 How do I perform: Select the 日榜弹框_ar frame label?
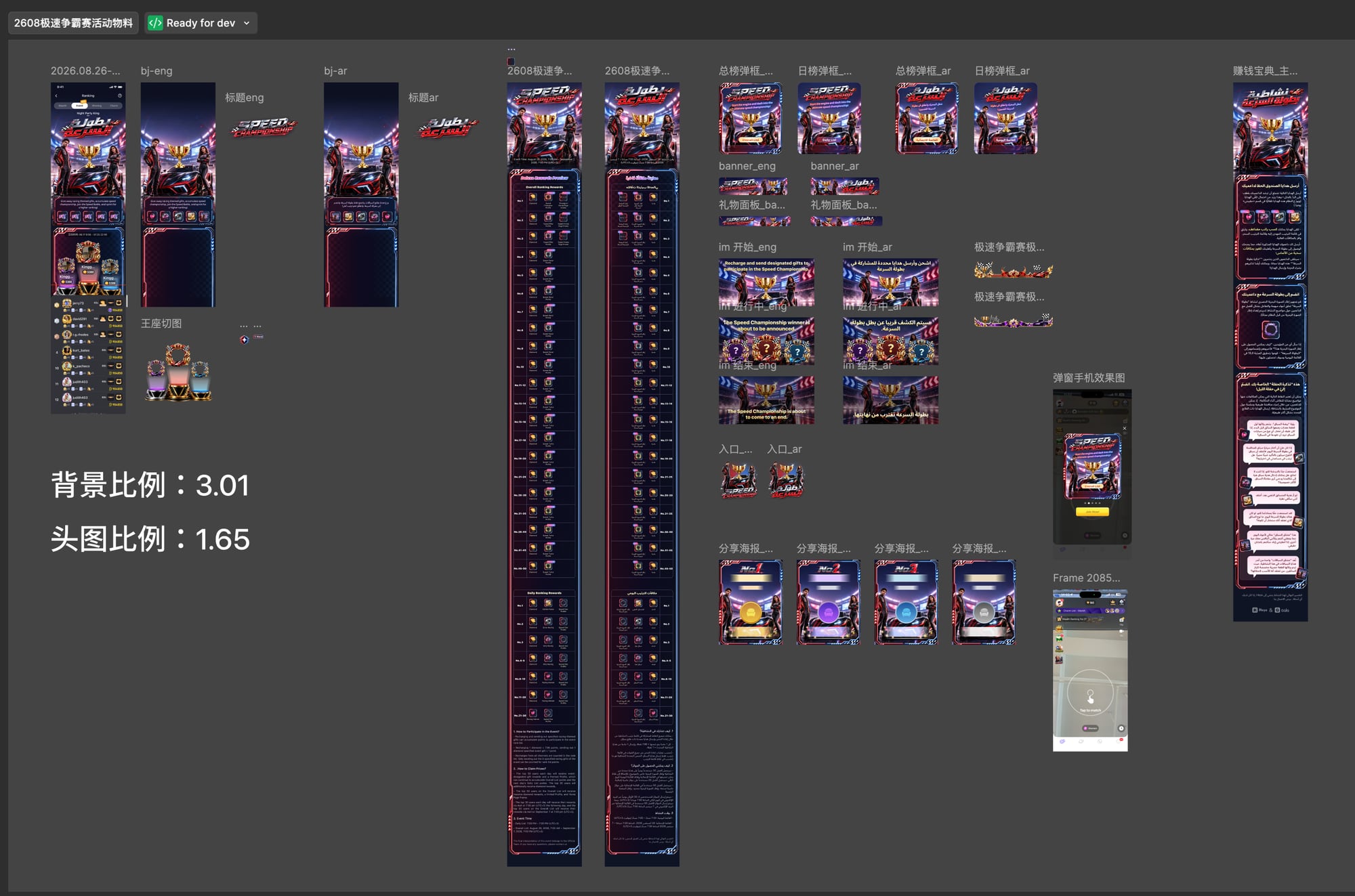pyautogui.click(x=1002, y=70)
